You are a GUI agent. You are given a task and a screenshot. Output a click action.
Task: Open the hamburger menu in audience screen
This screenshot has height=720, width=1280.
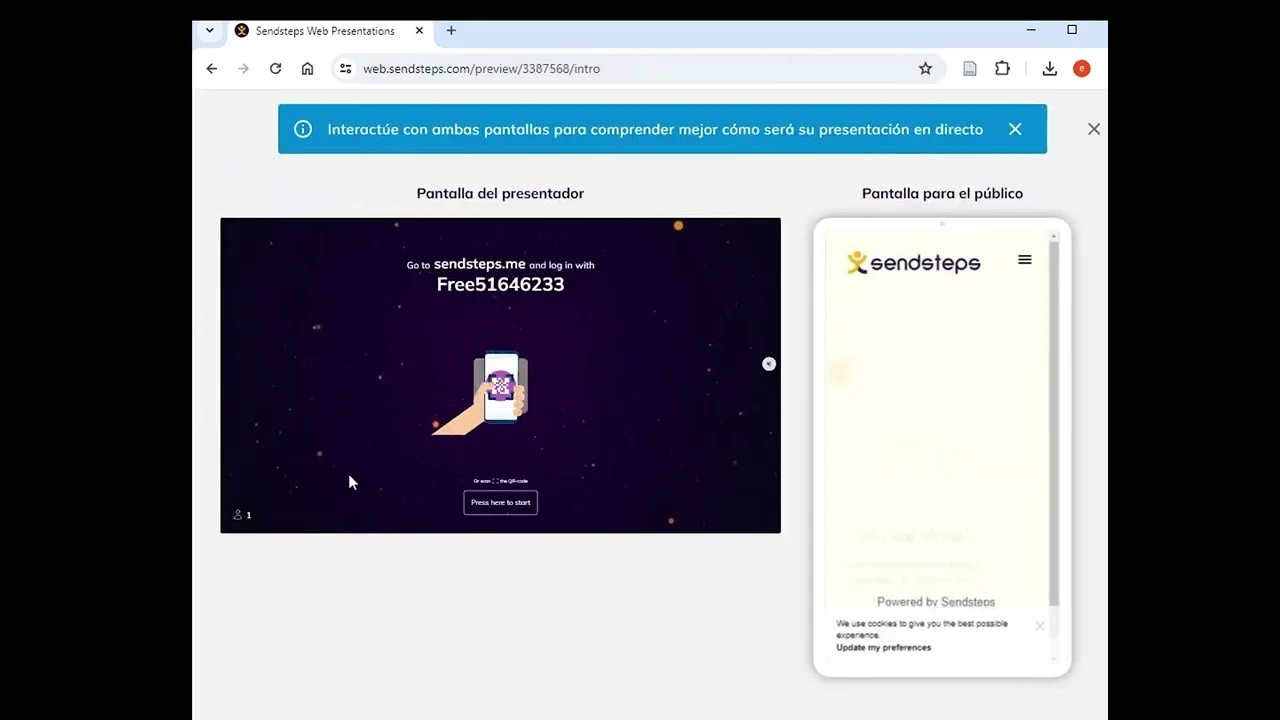[x=1024, y=260]
